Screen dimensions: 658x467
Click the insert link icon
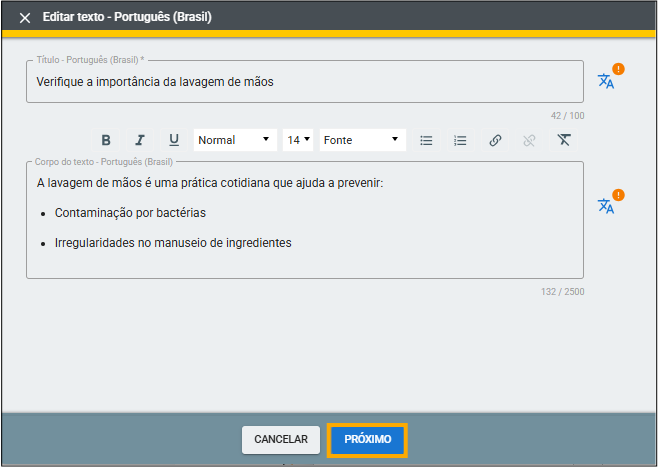click(x=495, y=140)
